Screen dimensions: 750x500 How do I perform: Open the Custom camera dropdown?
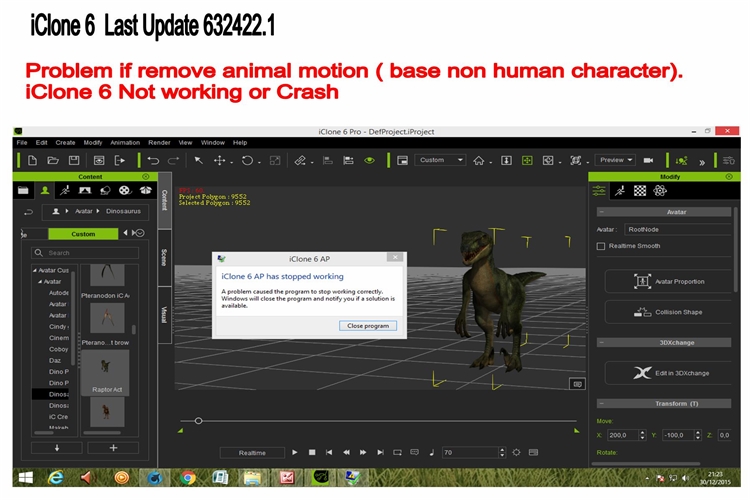tap(440, 160)
